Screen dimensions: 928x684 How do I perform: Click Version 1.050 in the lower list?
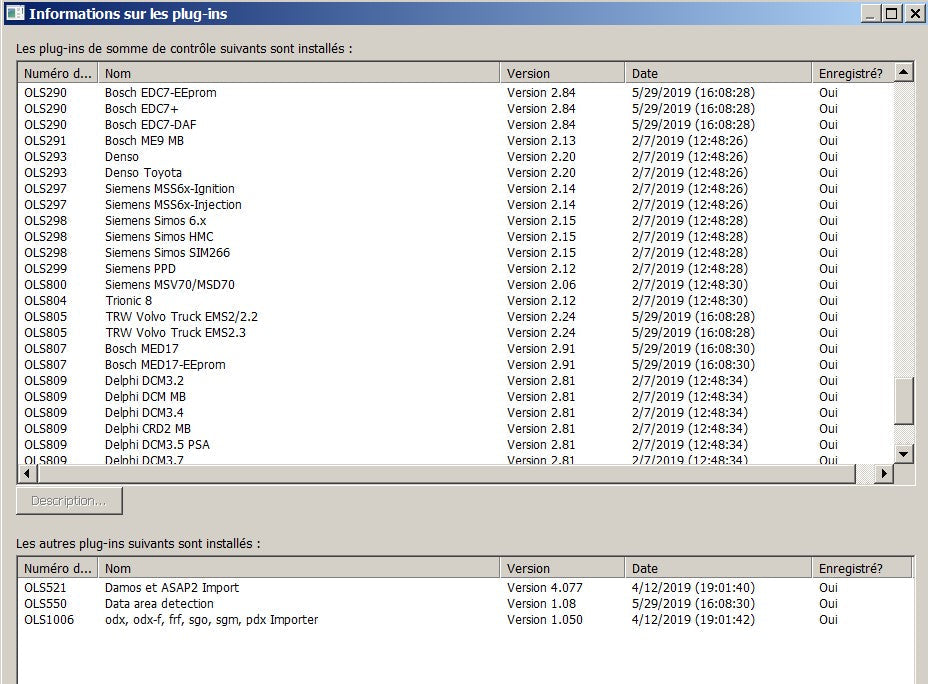544,620
